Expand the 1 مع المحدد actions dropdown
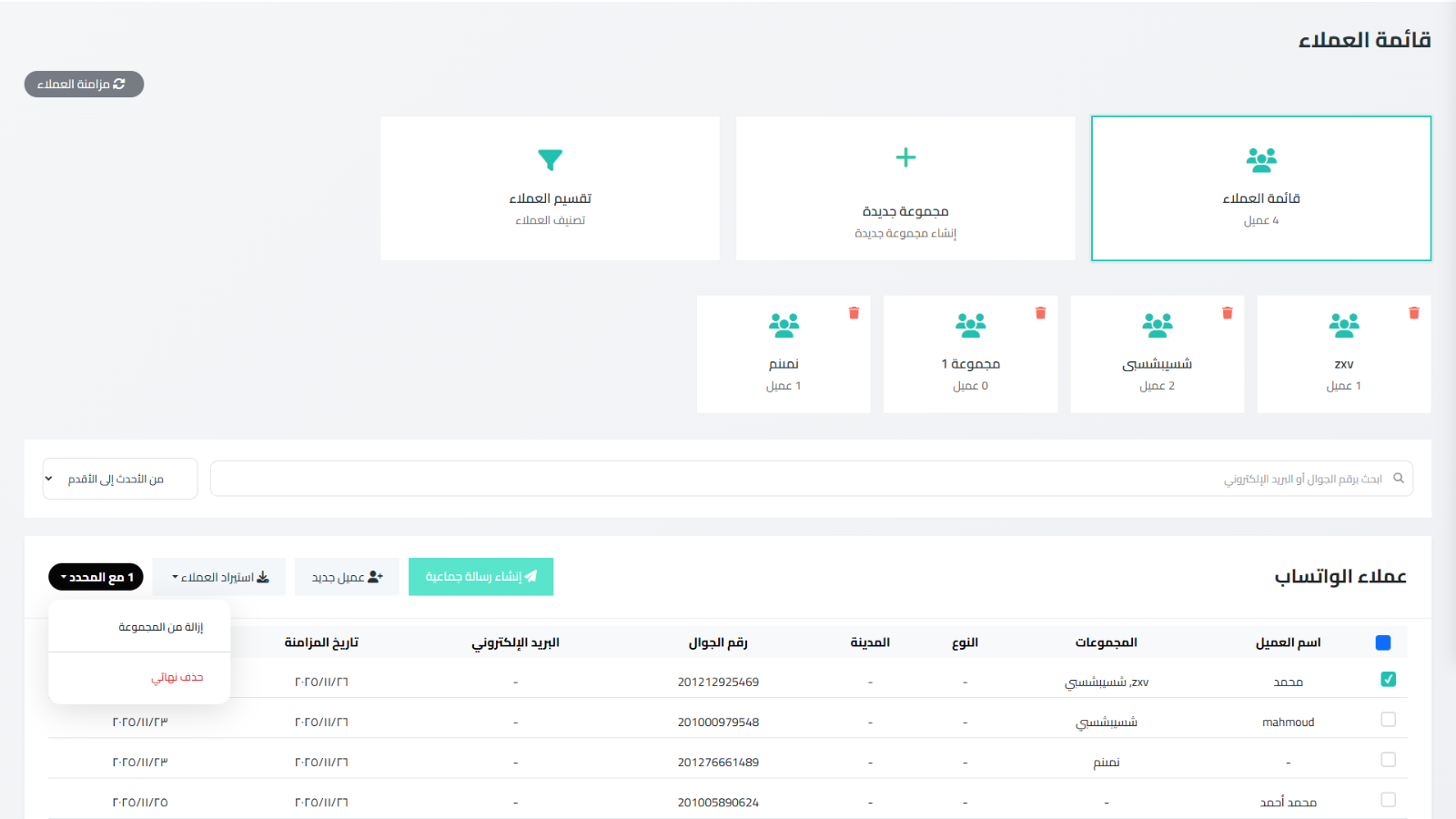This screenshot has width=1456, height=819. pos(96,576)
